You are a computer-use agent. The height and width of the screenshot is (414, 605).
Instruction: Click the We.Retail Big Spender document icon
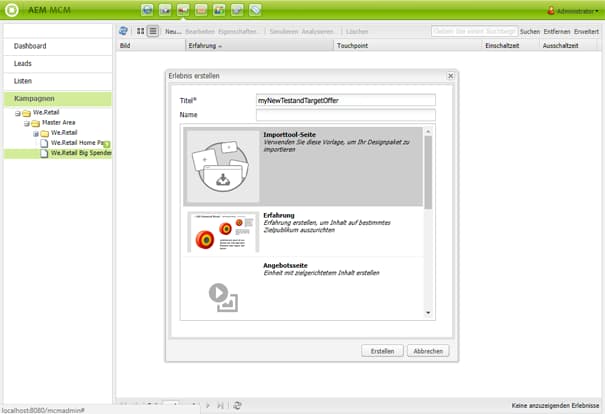[x=44, y=153]
